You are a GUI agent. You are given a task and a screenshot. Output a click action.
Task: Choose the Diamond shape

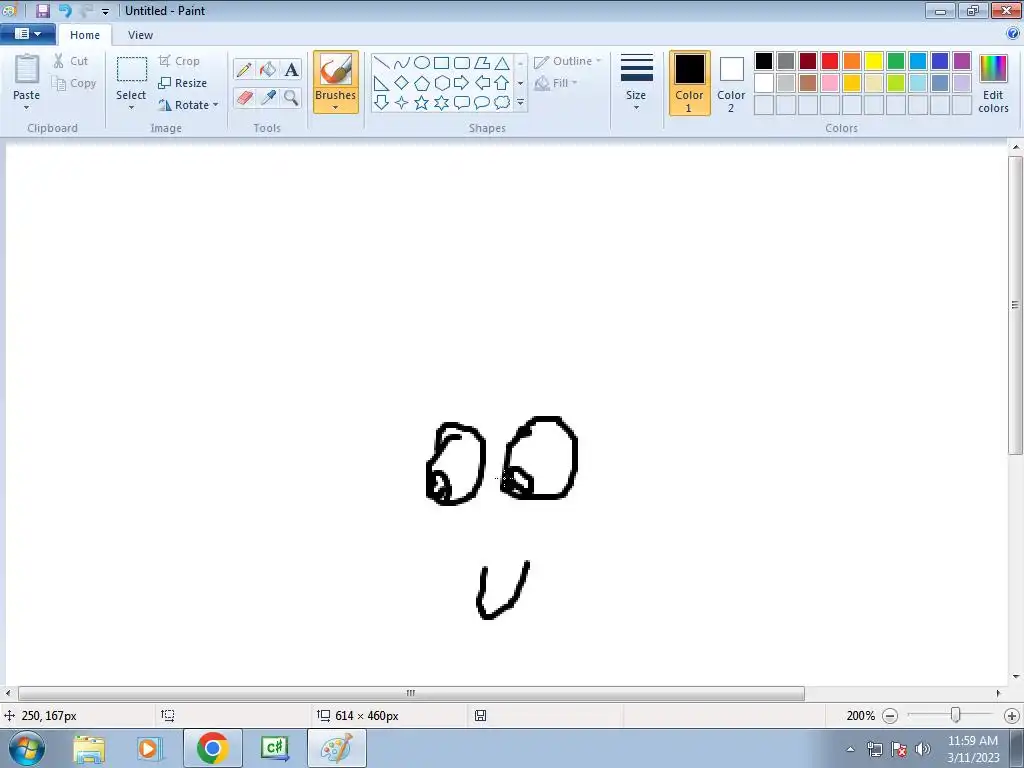[402, 83]
